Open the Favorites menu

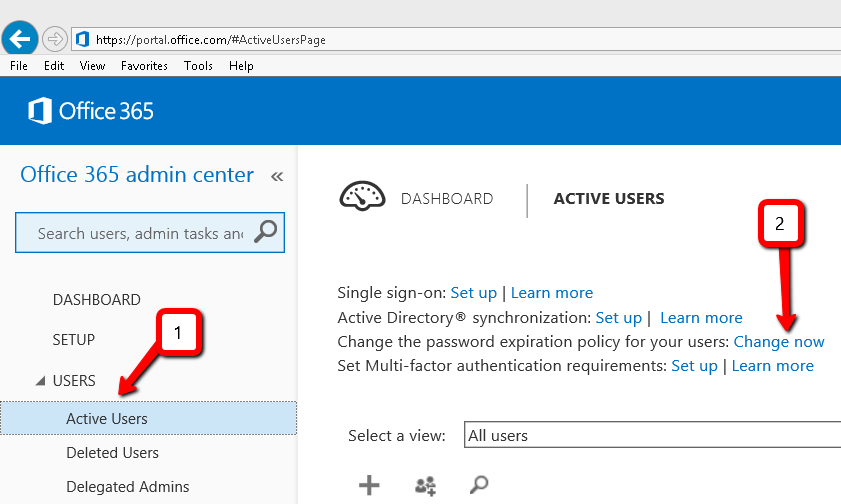(144, 66)
